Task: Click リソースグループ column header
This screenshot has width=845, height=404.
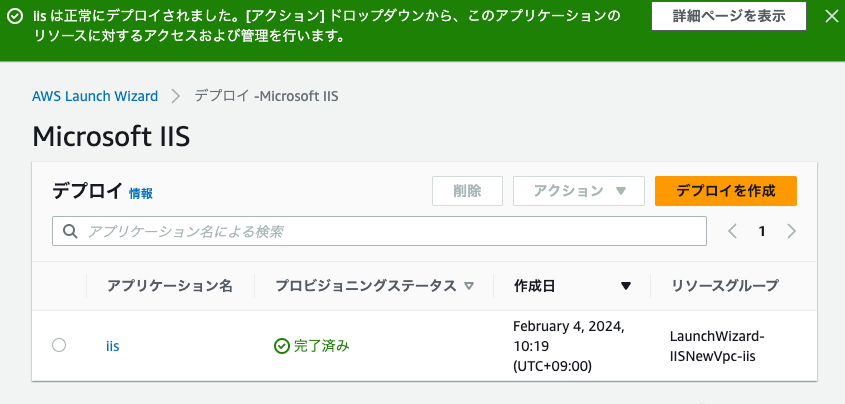Action: pos(725,286)
